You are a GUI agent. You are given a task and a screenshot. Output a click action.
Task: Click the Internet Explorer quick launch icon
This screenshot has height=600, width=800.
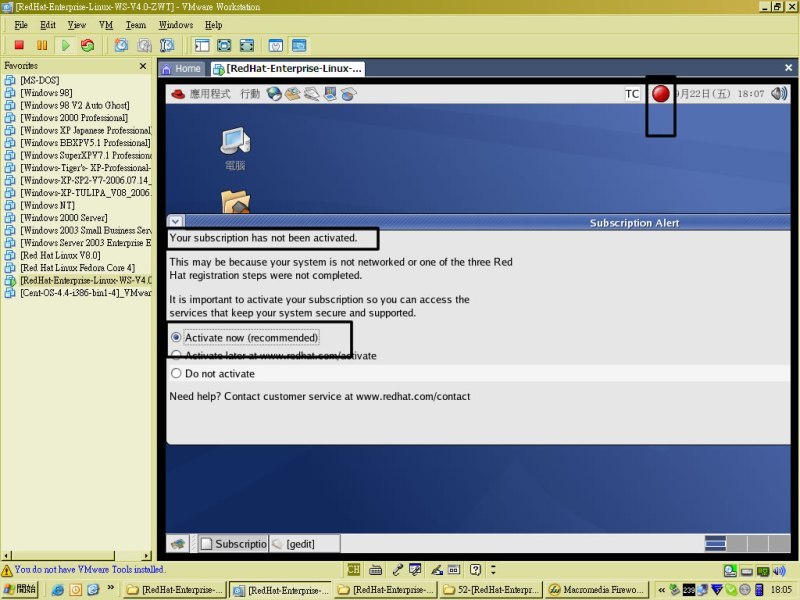coord(58,590)
